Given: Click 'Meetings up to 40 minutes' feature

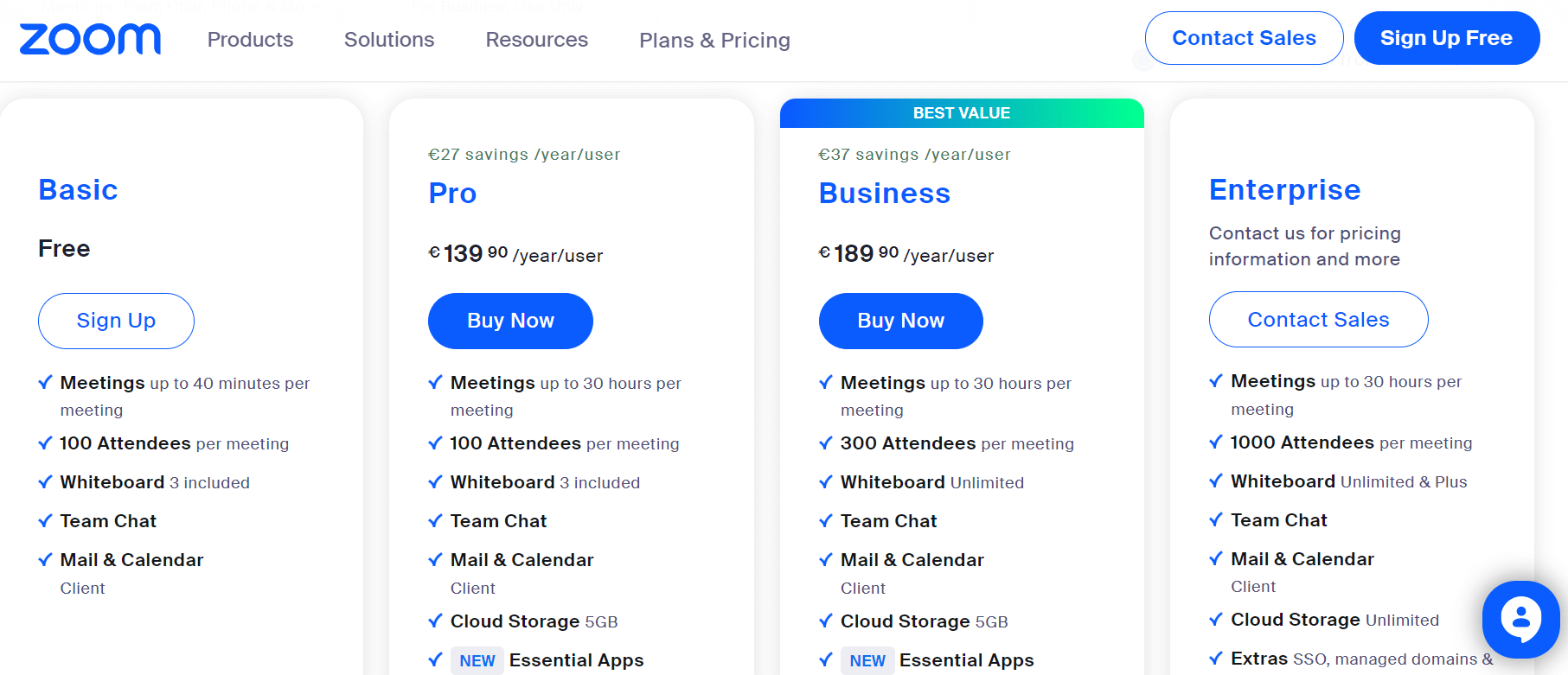Looking at the screenshot, I should (184, 396).
